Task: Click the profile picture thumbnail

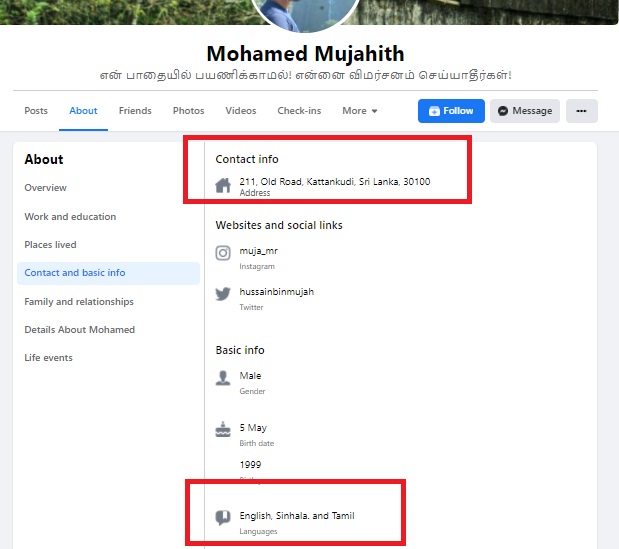Action: point(306,13)
